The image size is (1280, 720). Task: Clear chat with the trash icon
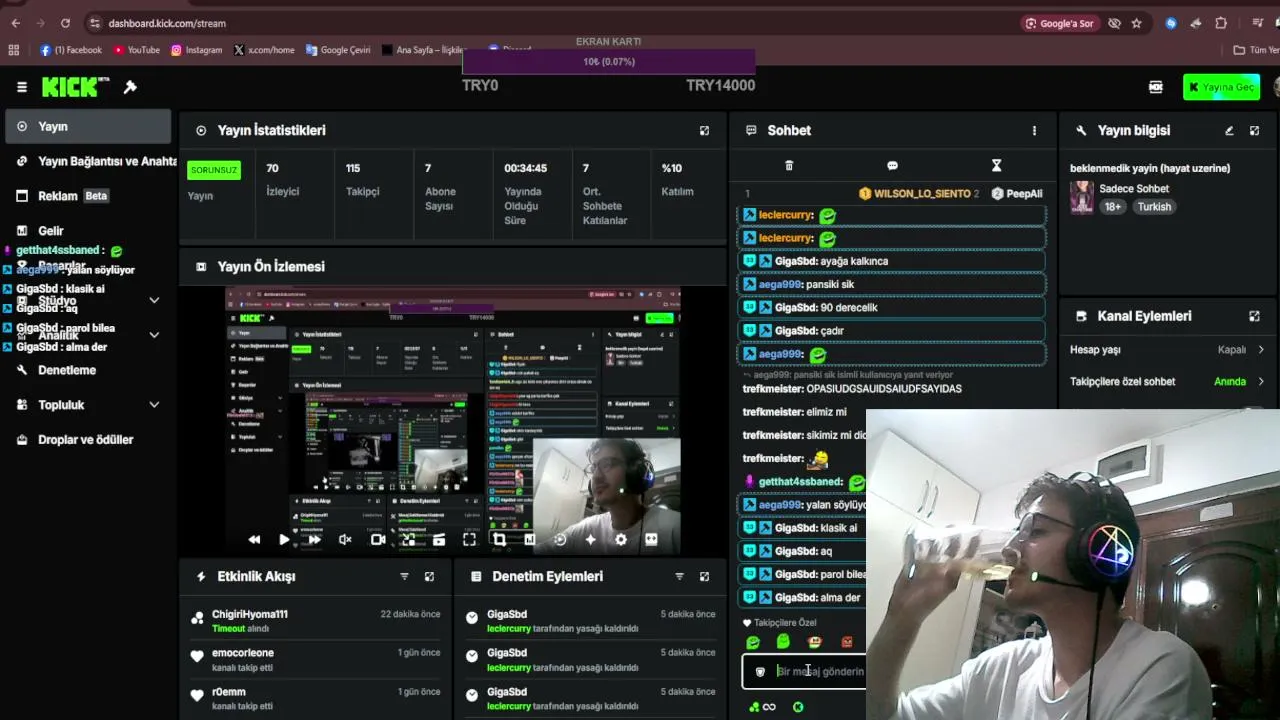point(788,165)
